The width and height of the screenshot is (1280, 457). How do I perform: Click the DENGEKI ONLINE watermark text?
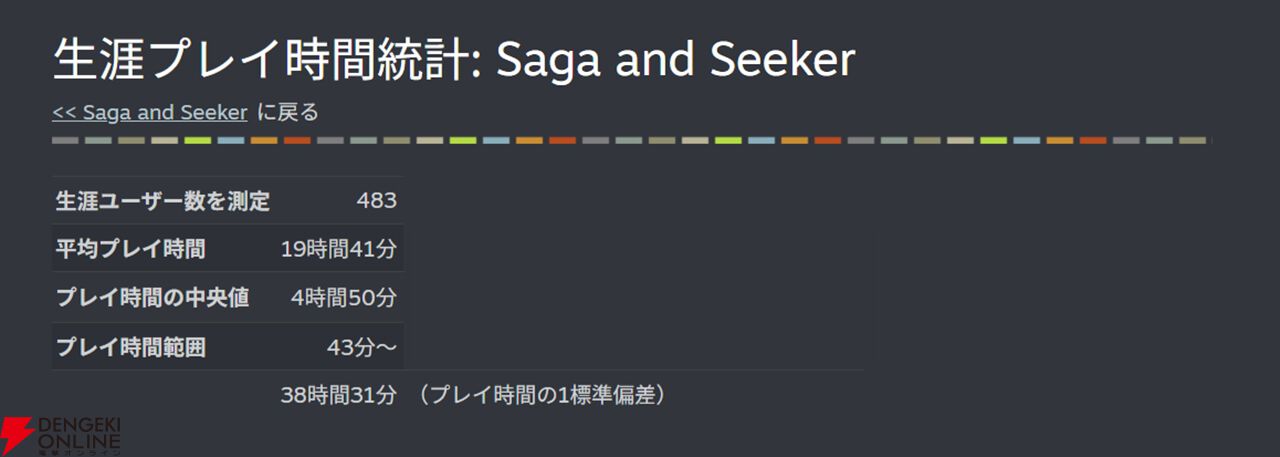pyautogui.click(x=78, y=434)
